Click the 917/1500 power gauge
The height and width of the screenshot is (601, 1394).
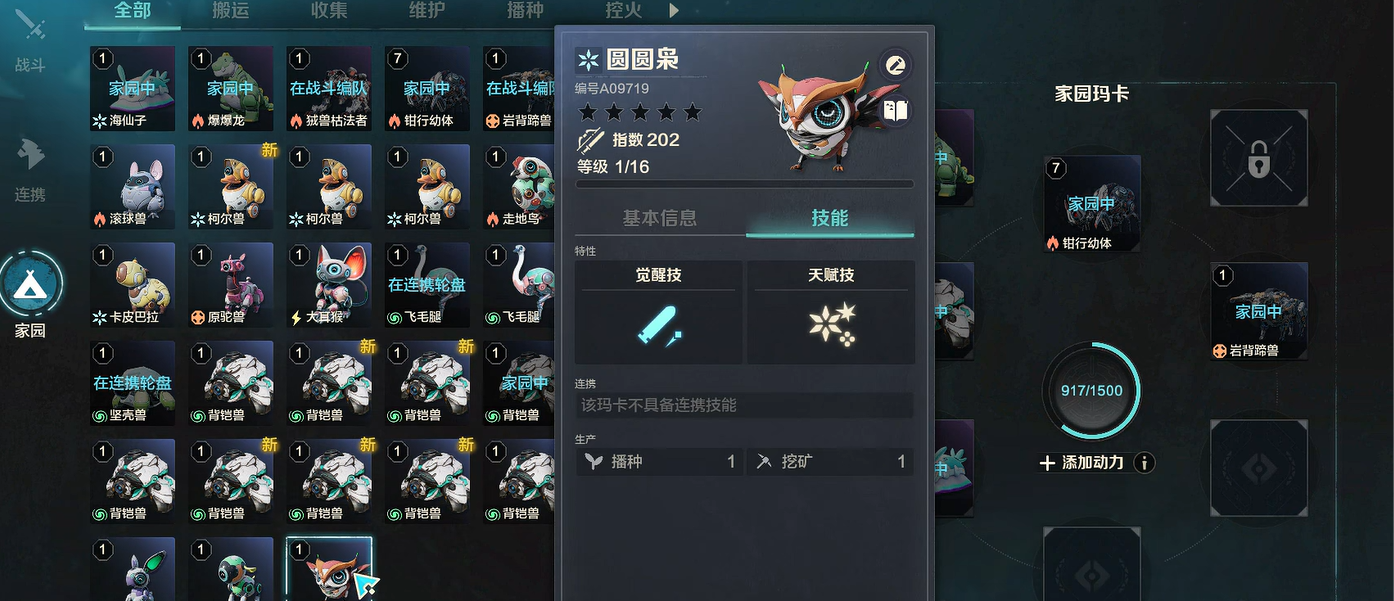tap(1091, 390)
